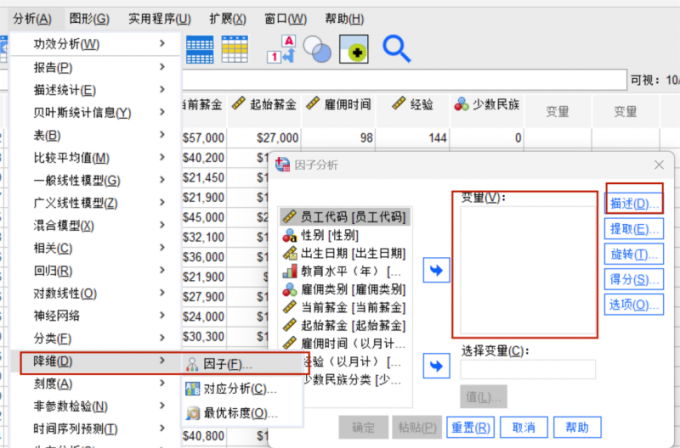Expand the 功效分析(W) submenu
Viewport: 680px width, 448px height.
tap(95, 44)
